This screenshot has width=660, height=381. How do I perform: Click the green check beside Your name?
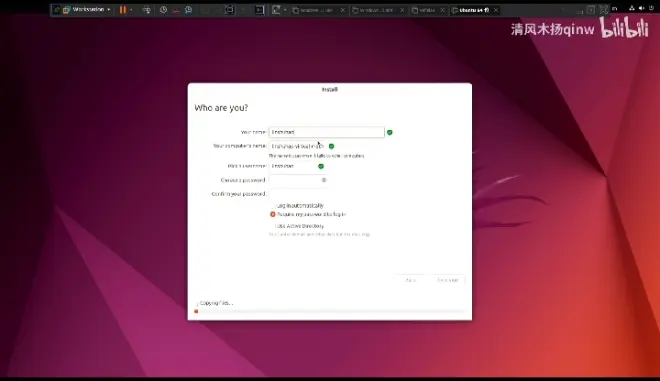pyautogui.click(x=390, y=132)
